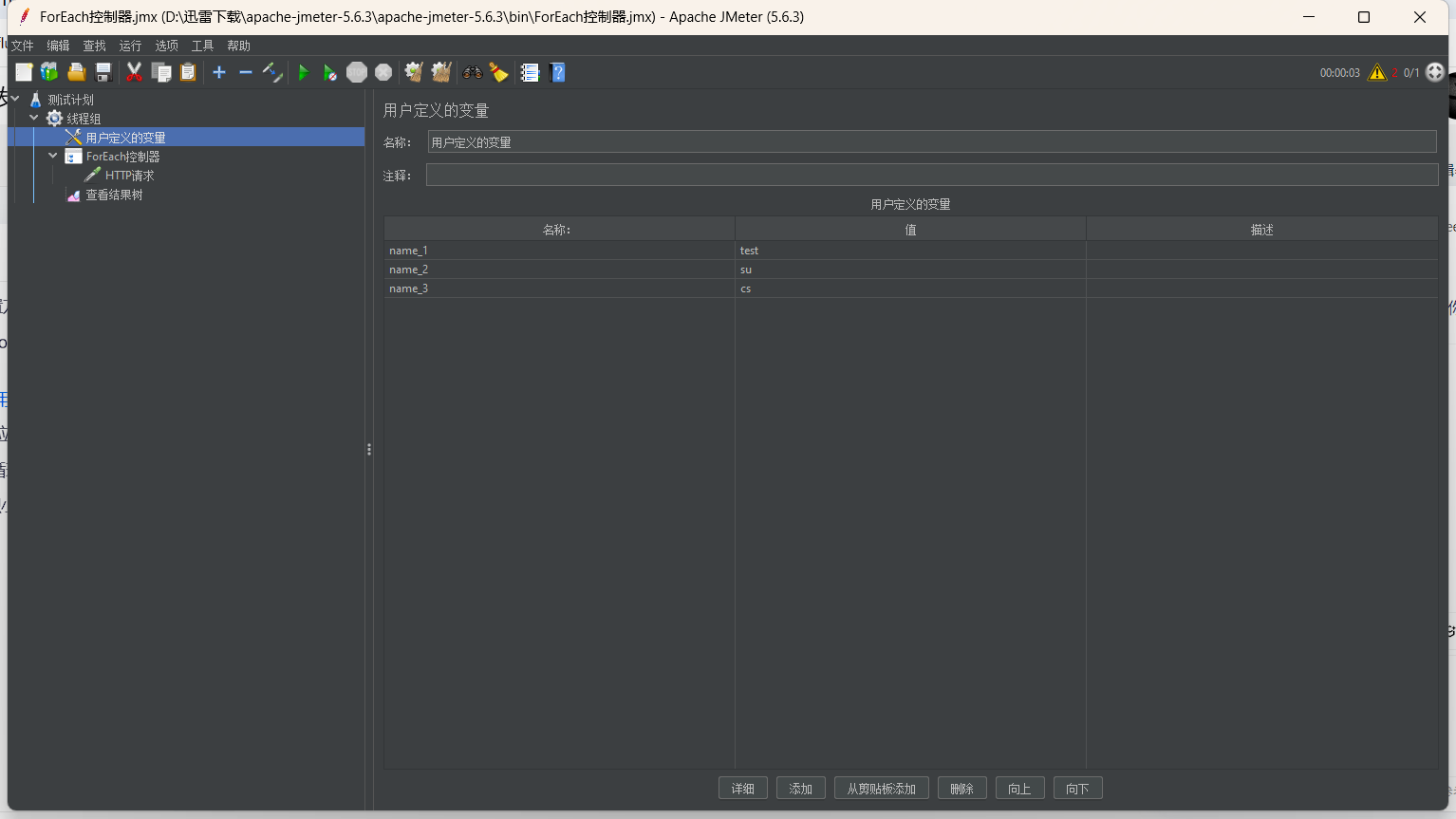The image size is (1456, 819).
Task: Click the remote engine status icon
Action: tap(1435, 72)
